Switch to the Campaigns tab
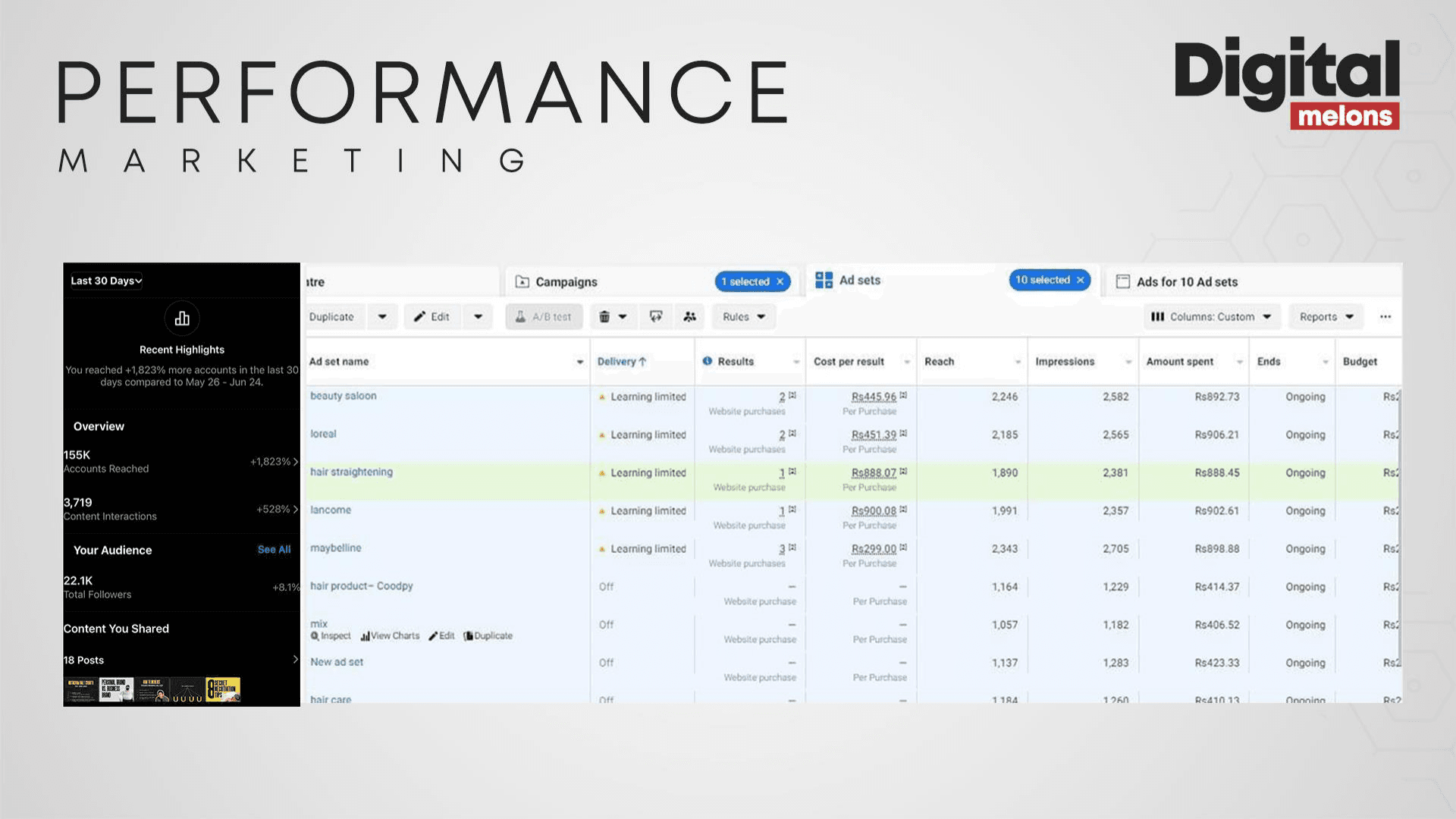 (x=566, y=282)
